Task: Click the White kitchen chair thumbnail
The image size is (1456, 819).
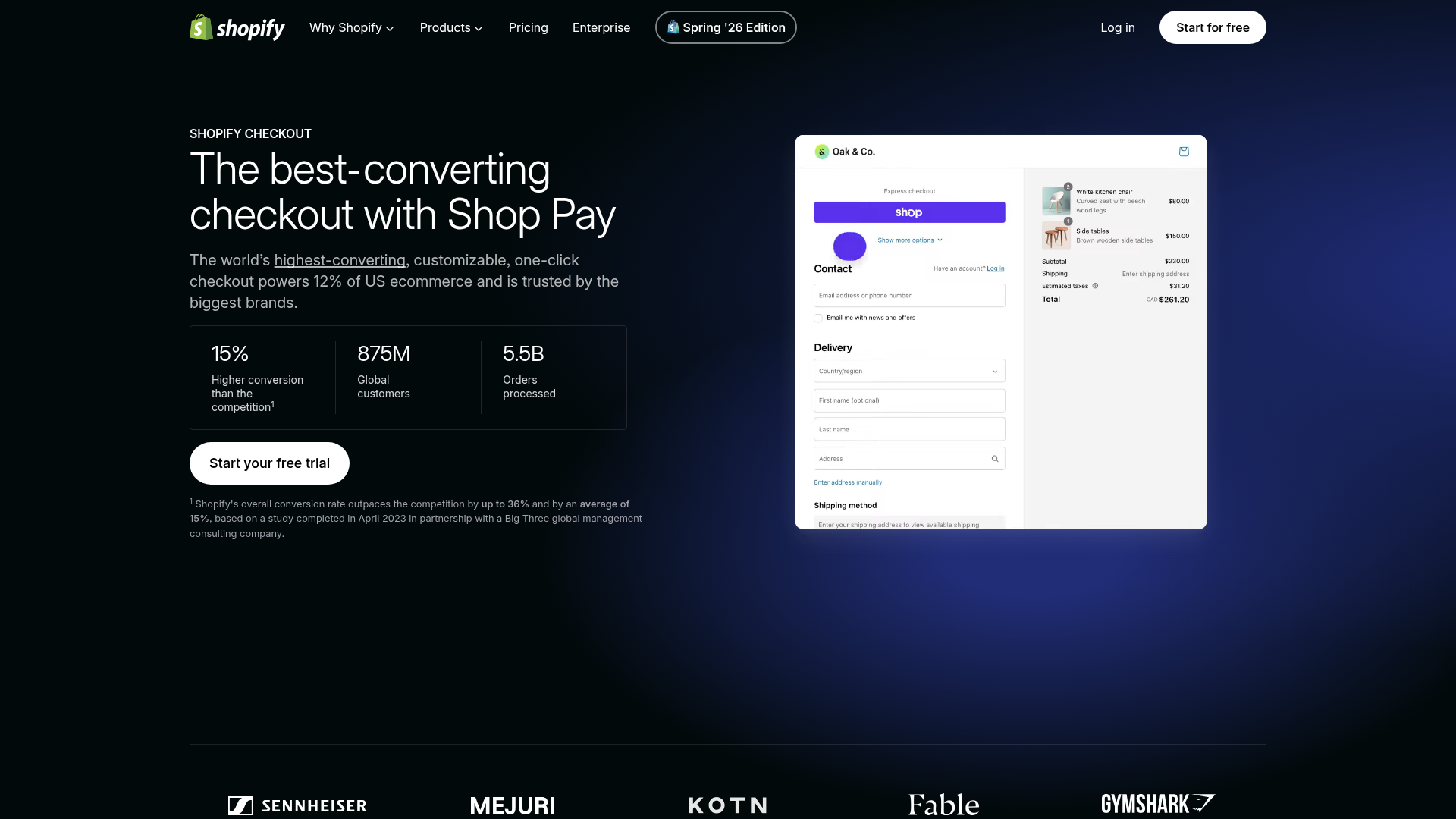Action: pyautogui.click(x=1056, y=201)
